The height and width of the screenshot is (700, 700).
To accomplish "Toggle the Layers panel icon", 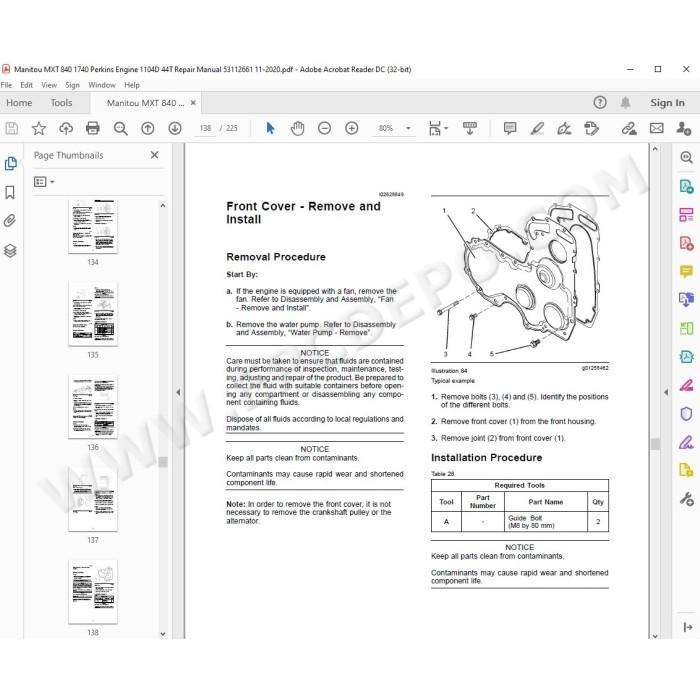I will click(10, 250).
